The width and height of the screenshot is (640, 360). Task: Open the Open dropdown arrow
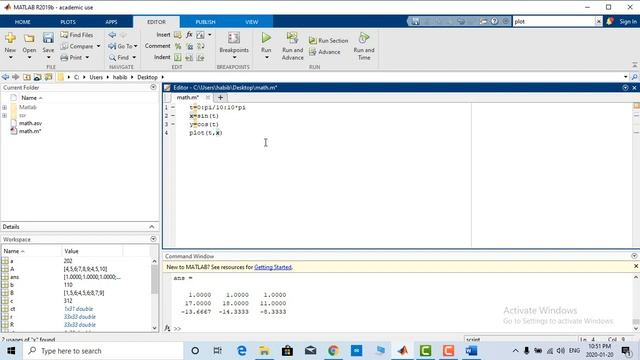pos(29,58)
